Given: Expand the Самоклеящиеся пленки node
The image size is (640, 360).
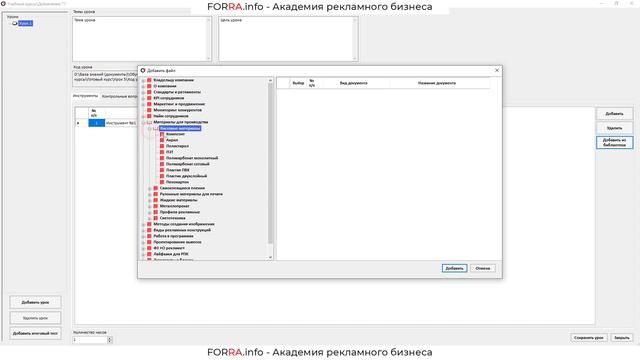Looking at the screenshot, I should point(150,188).
